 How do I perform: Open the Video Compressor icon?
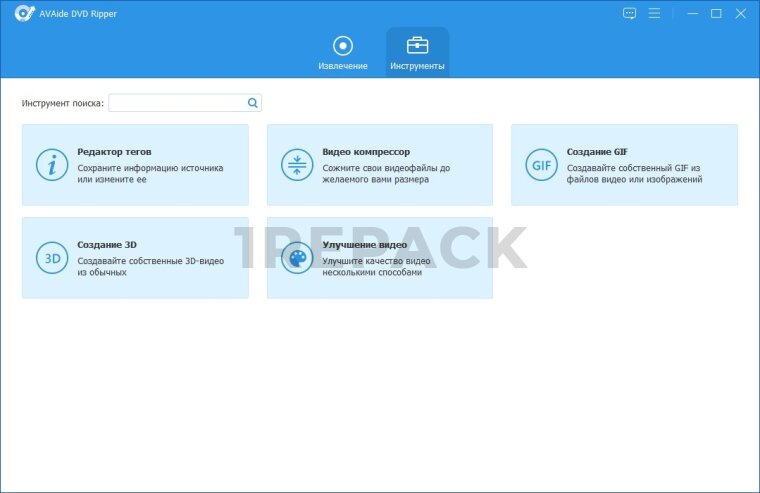tap(297, 165)
